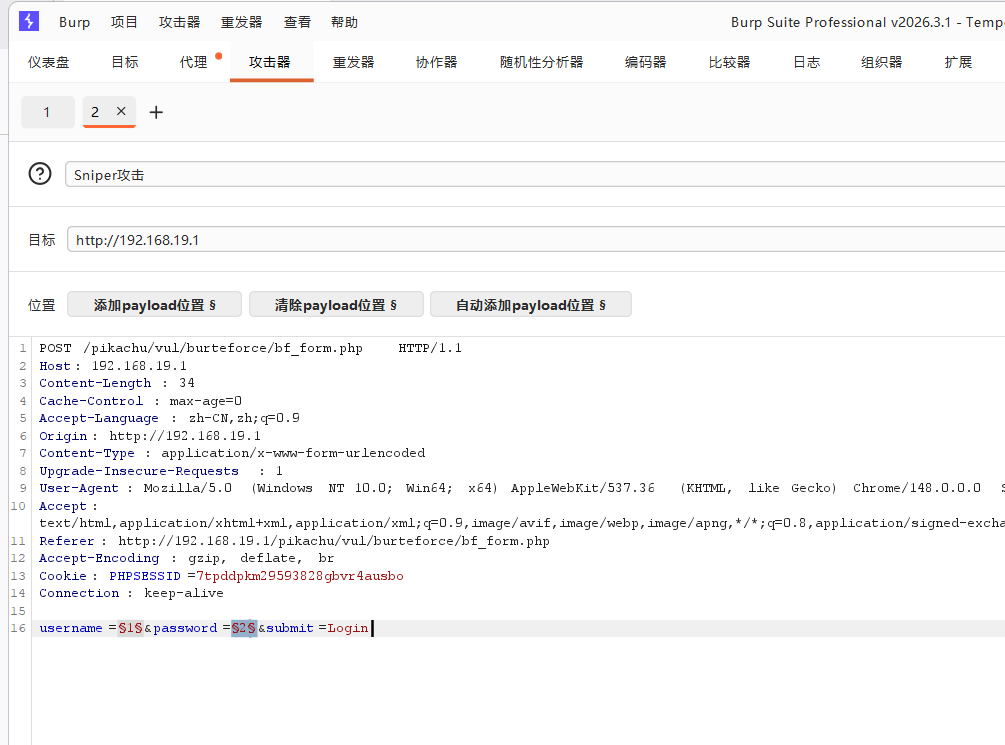Viewport: 1005px width, 745px height.
Task: Click the highlighted §2§ password payload marker
Action: (x=244, y=628)
